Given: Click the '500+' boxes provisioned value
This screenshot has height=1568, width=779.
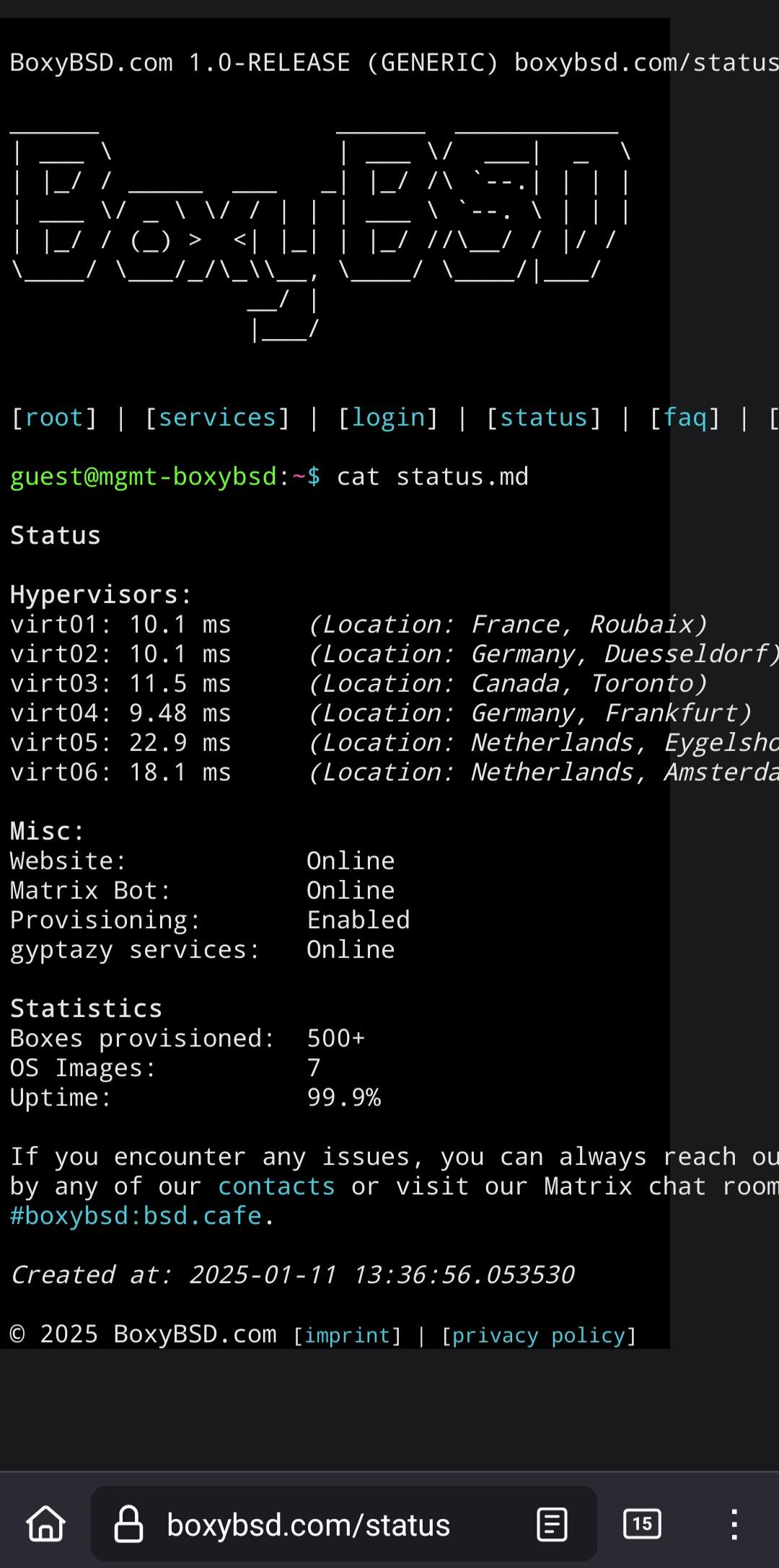Looking at the screenshot, I should click(336, 1039).
